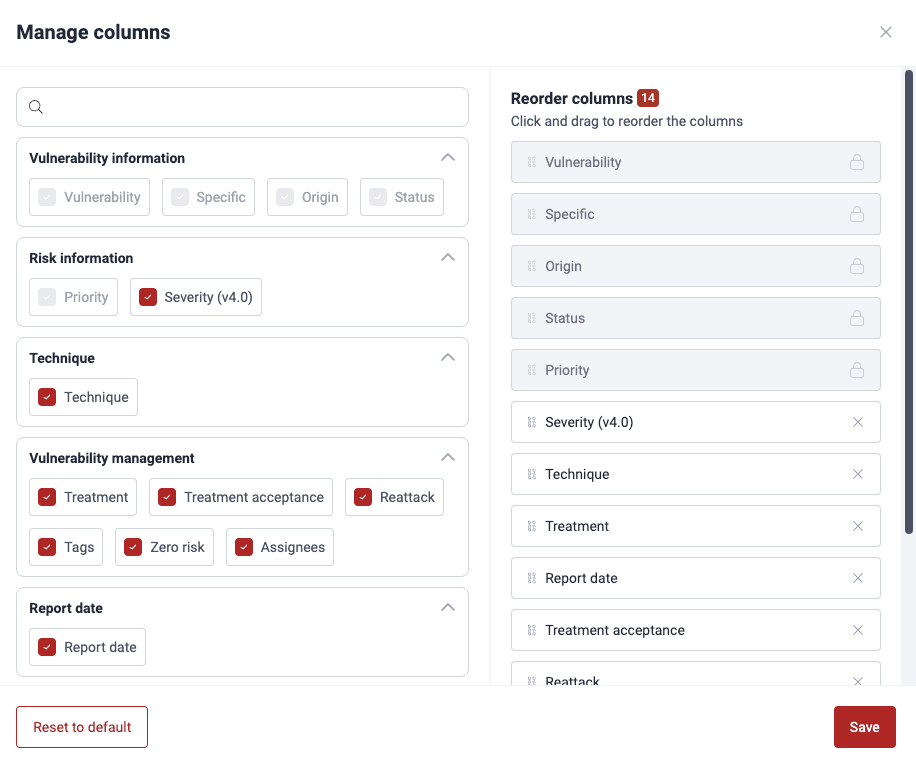Remove Technique from the reorder list

click(x=857, y=473)
